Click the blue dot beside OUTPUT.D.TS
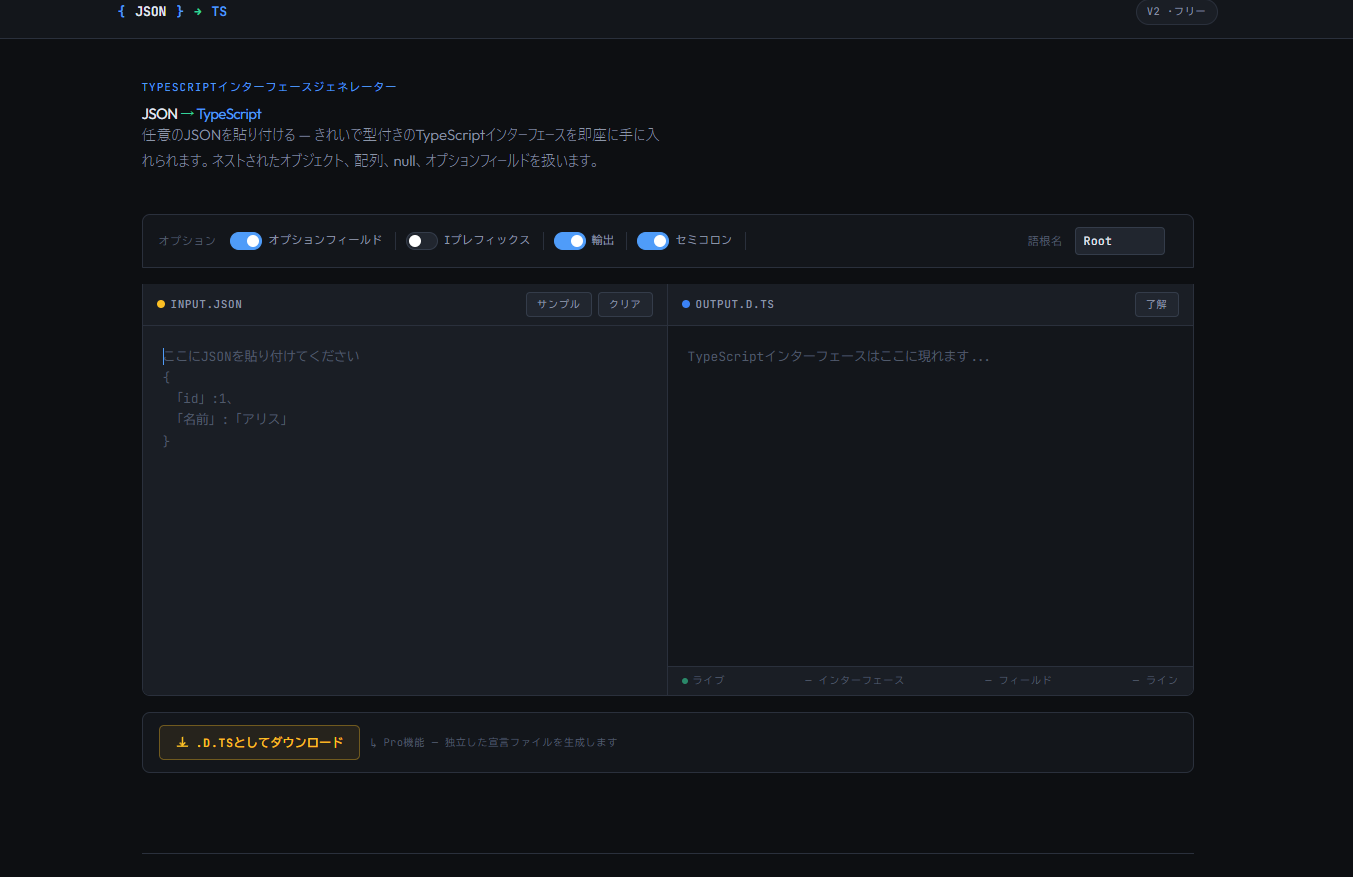This screenshot has height=877, width=1353. tap(686, 304)
